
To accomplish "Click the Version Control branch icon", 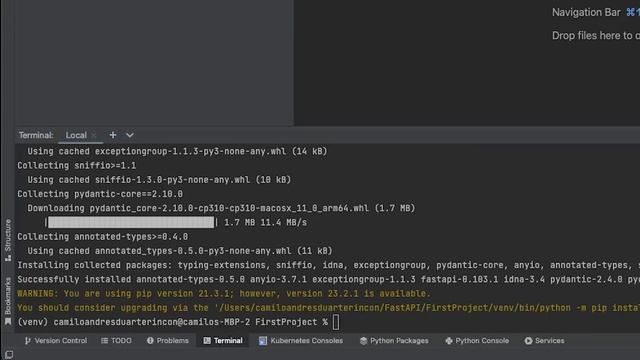I will pyautogui.click(x=27, y=340).
